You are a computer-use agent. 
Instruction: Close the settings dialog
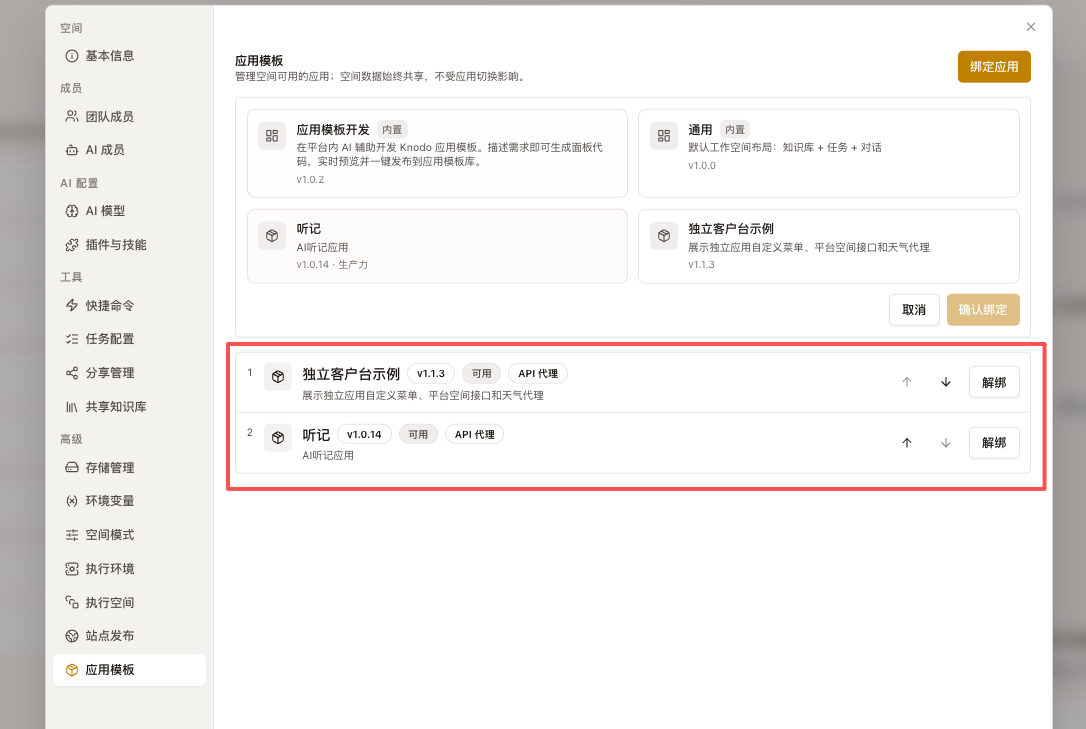coord(1031,27)
